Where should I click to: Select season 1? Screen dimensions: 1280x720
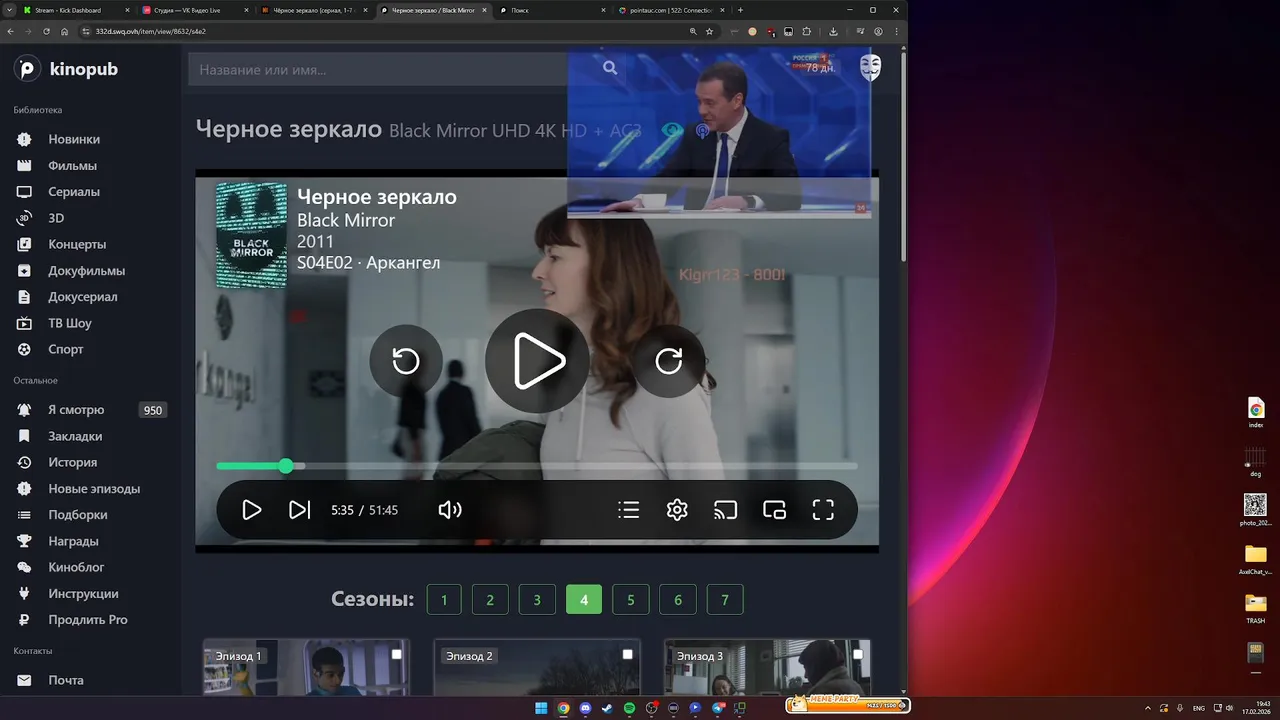pos(444,600)
